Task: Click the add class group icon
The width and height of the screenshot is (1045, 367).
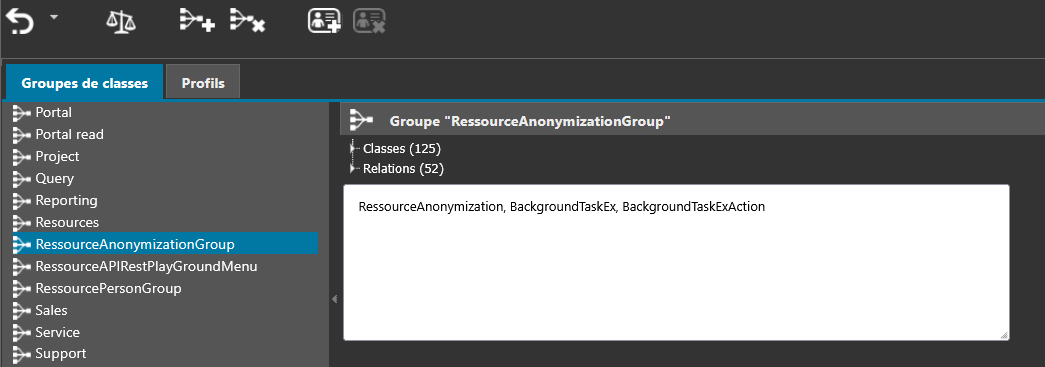Action: (x=197, y=21)
